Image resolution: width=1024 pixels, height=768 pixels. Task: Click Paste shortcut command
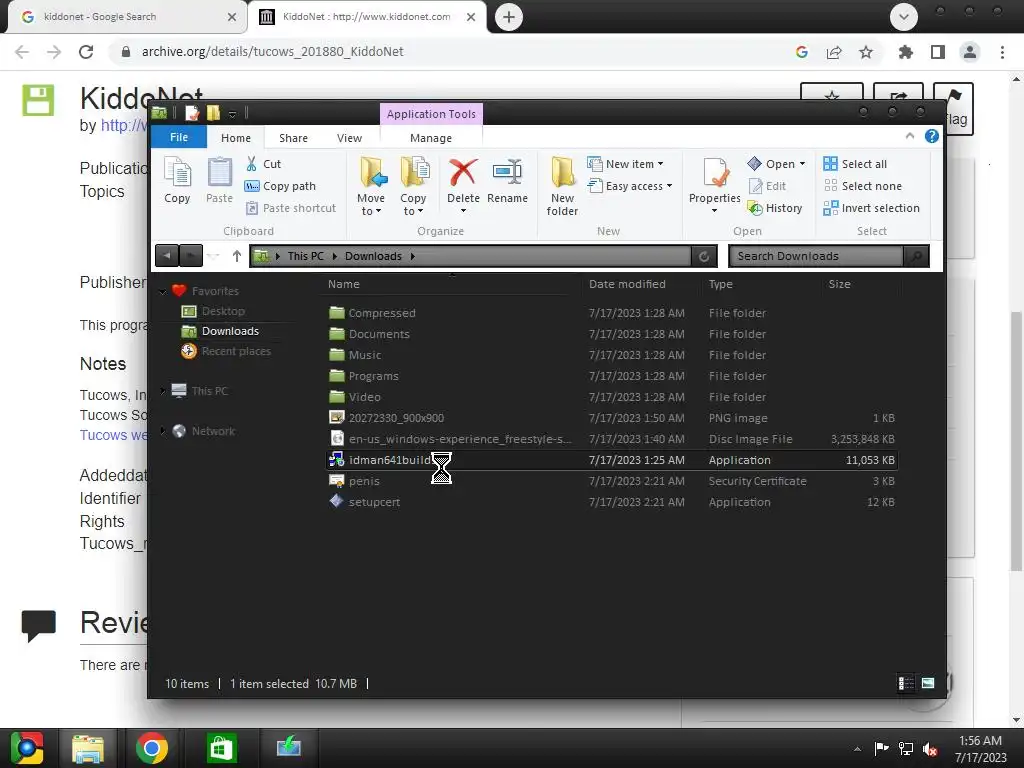(x=291, y=208)
